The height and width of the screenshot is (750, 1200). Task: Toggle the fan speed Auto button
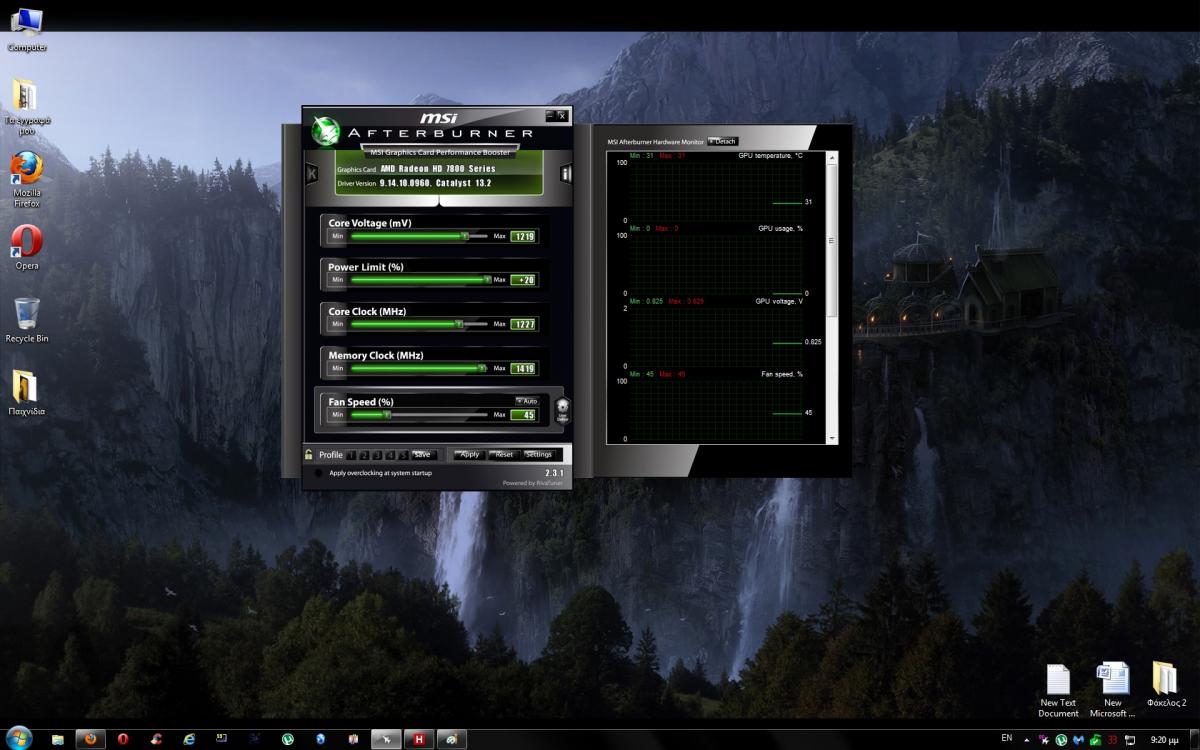click(527, 401)
